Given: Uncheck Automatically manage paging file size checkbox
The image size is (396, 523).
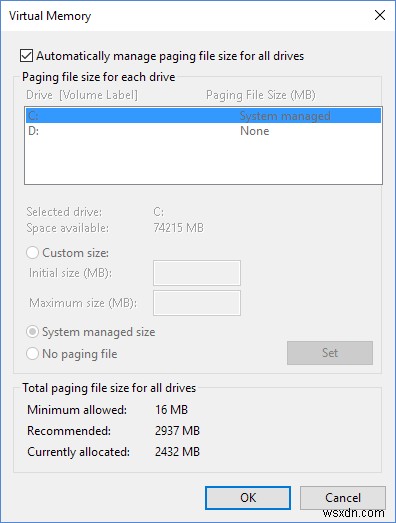Looking at the screenshot, I should point(26,56).
